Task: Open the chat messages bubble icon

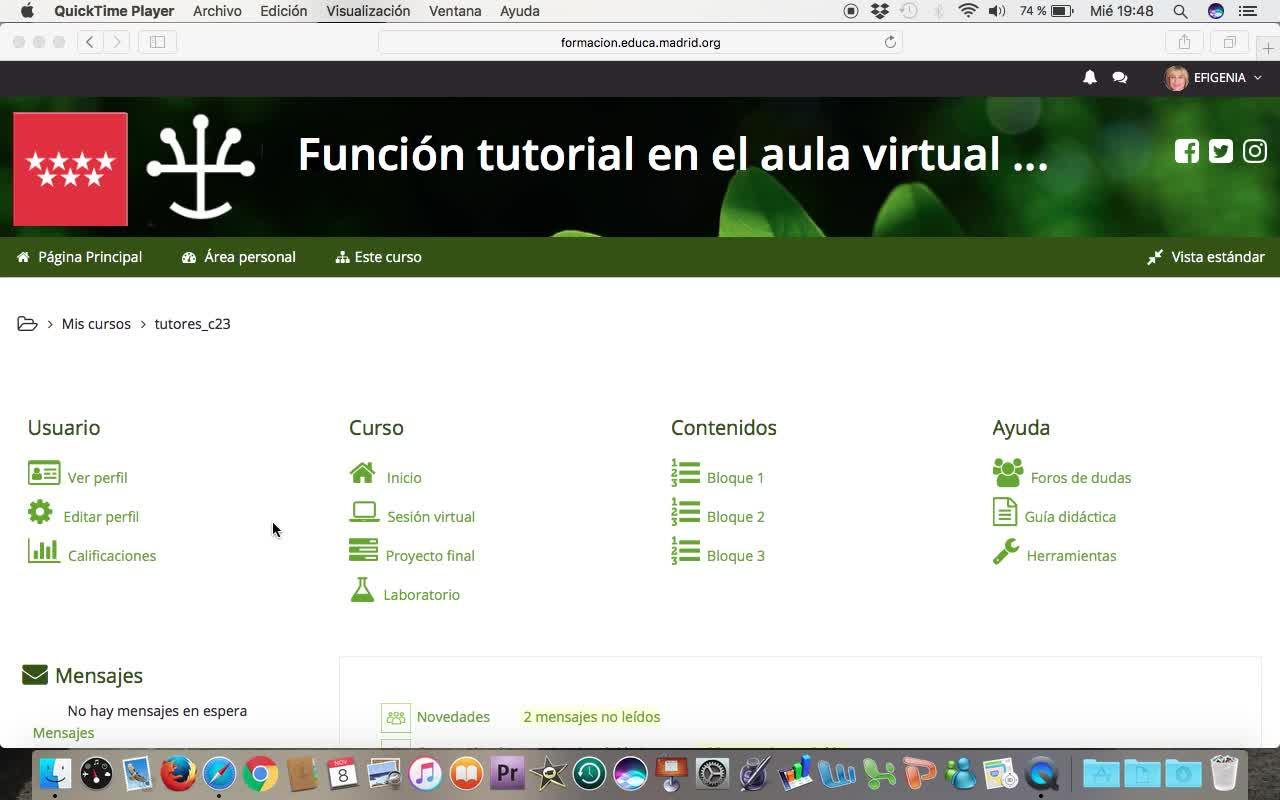Action: 1120,78
